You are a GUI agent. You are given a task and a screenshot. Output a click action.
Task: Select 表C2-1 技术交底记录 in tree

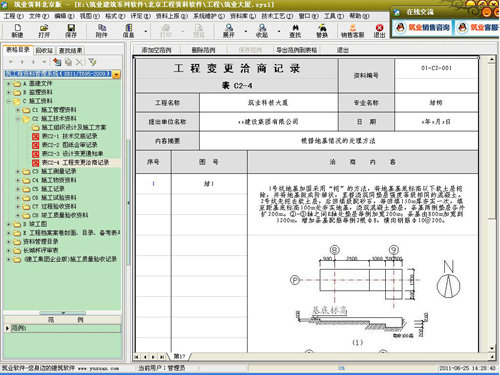(69, 136)
